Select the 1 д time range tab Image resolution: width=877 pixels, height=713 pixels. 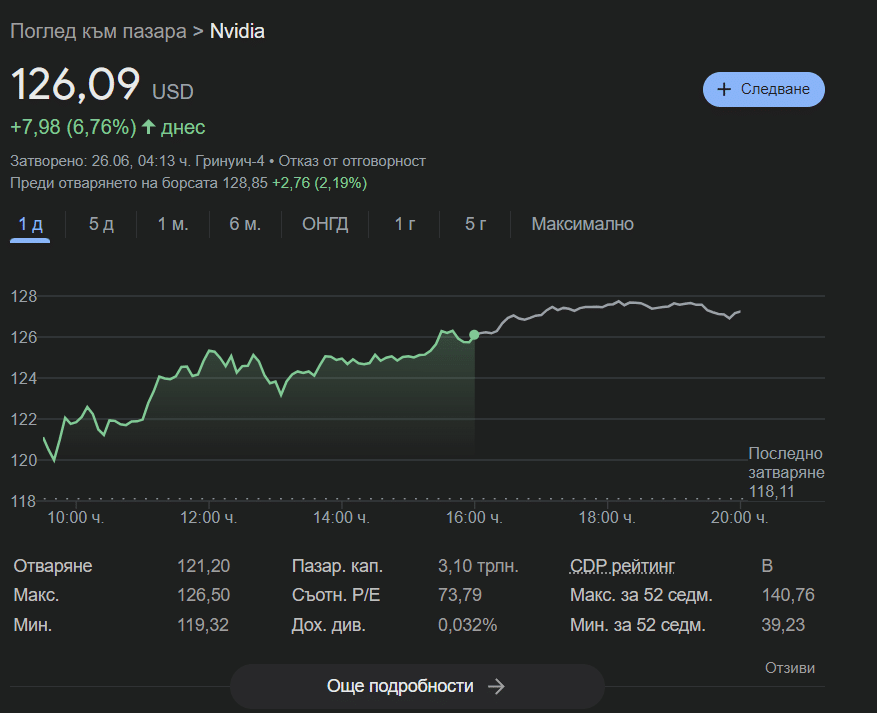click(x=30, y=224)
